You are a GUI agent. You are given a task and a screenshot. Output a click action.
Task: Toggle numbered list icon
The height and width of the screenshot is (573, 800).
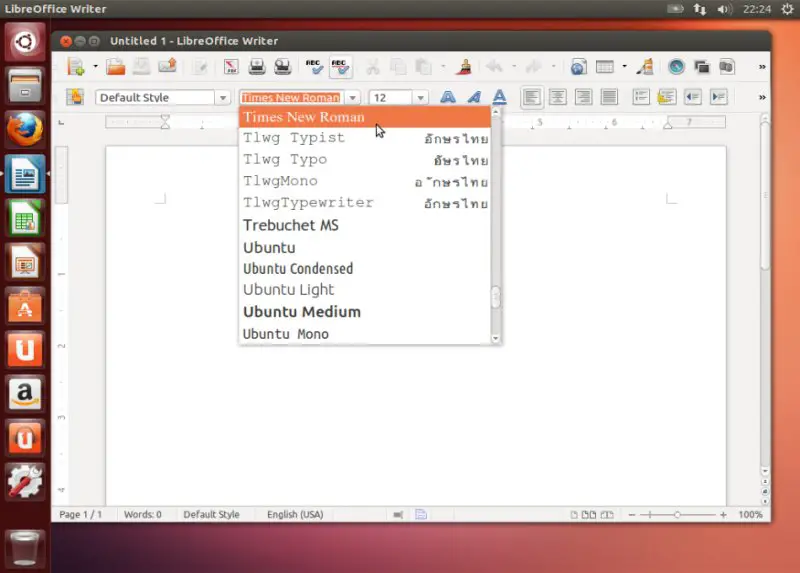(x=641, y=97)
